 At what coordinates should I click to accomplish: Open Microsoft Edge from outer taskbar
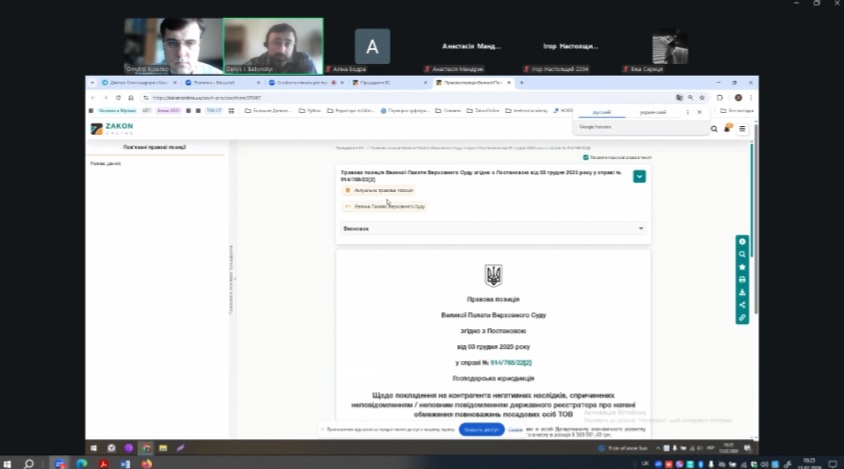(x=81, y=464)
